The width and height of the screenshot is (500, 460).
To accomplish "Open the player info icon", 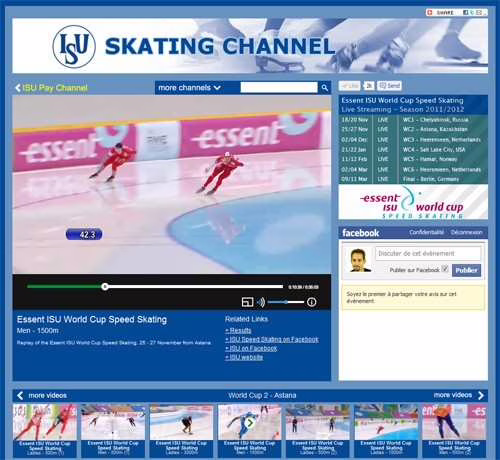I will tap(311, 302).
